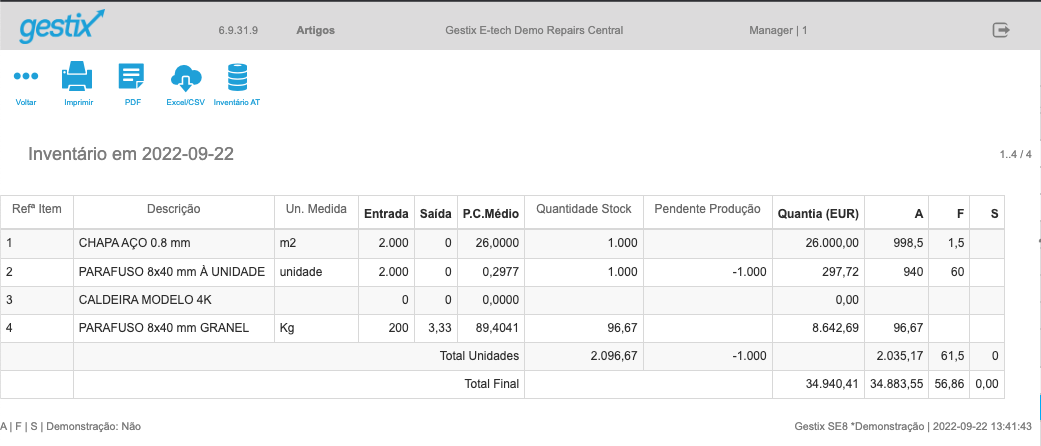Click the Refª Item column header
The width and height of the screenshot is (1041, 446).
tap(37, 209)
